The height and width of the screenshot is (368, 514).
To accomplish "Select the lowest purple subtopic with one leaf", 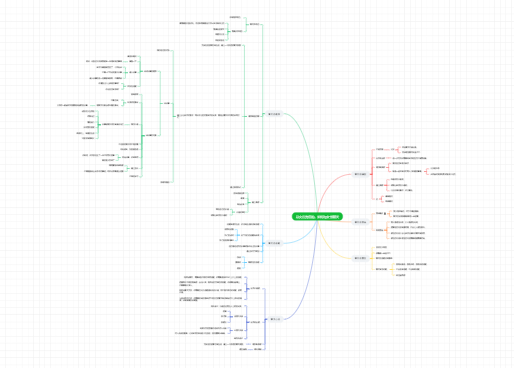I will (x=258, y=349).
